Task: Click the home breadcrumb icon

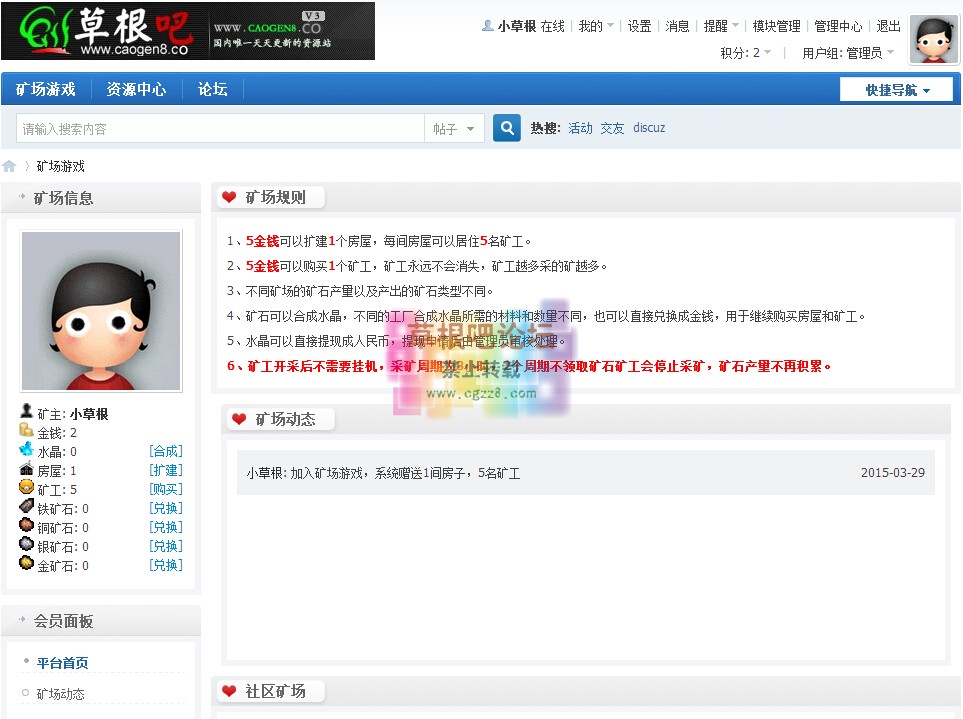Action: tap(10, 166)
